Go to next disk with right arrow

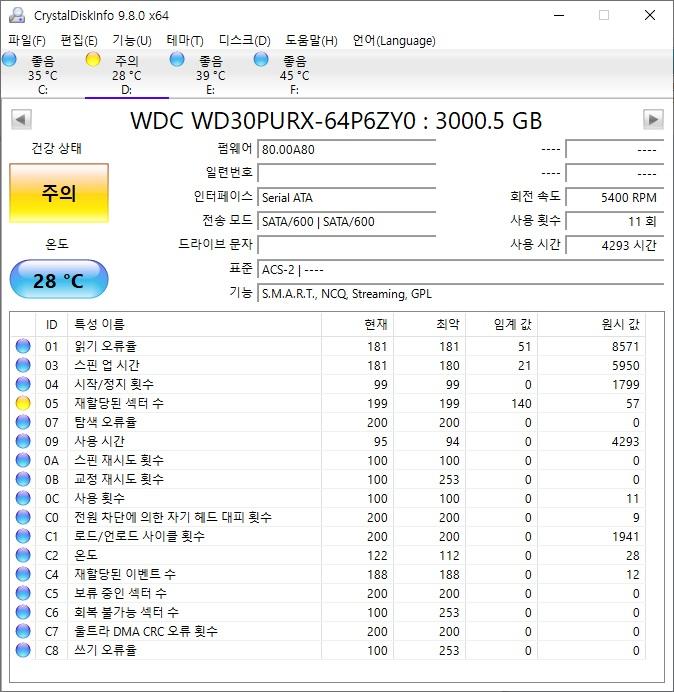tap(653, 120)
